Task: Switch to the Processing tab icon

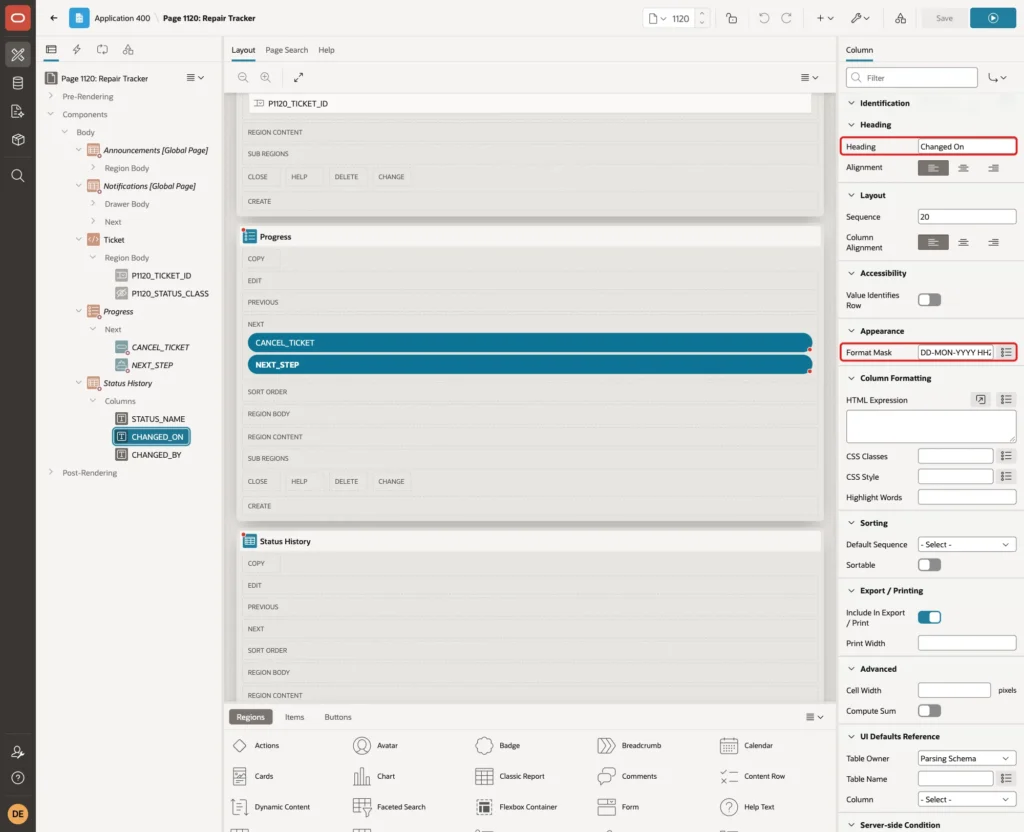Action: (103, 50)
